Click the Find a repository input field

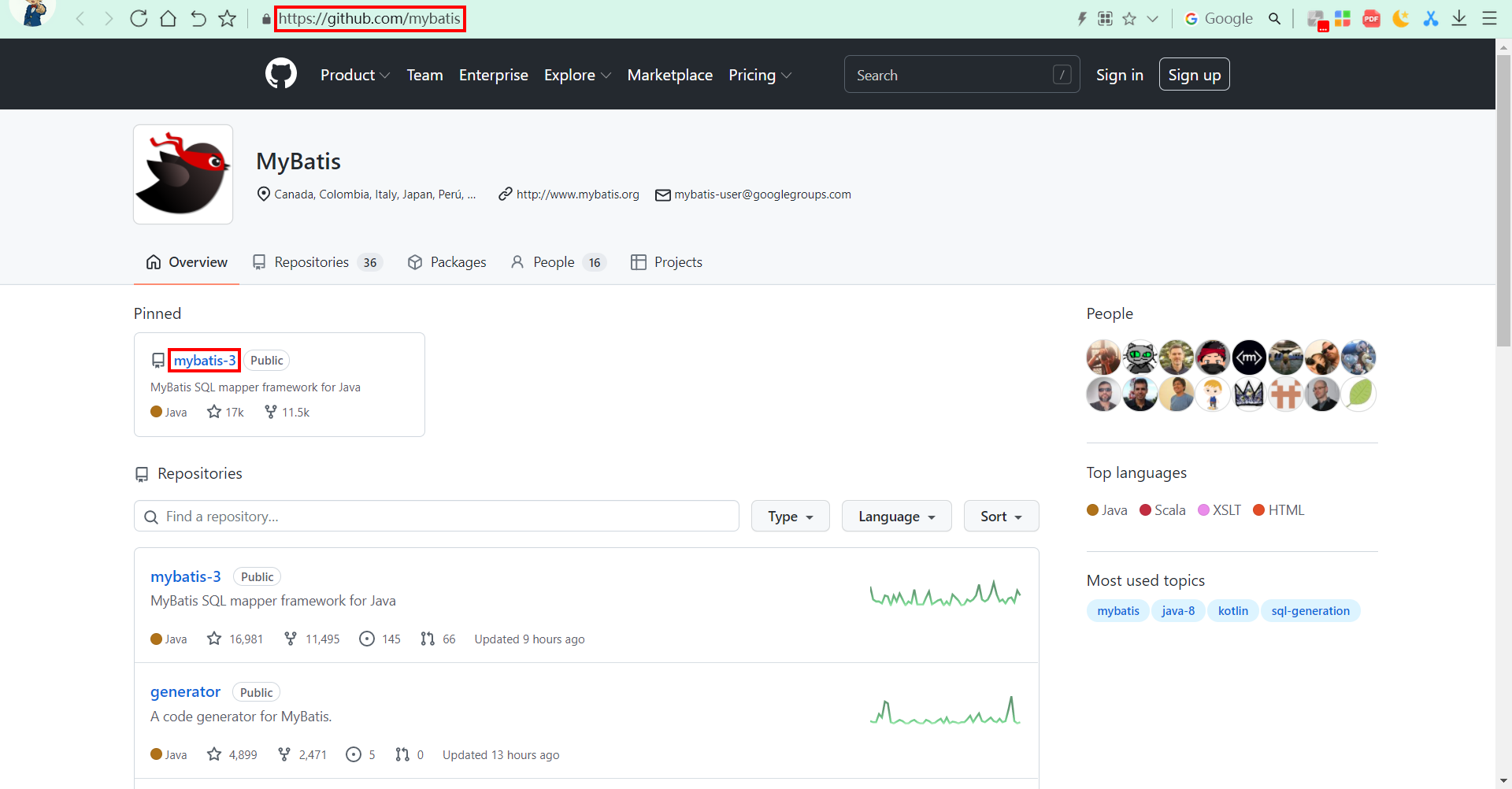click(x=436, y=516)
